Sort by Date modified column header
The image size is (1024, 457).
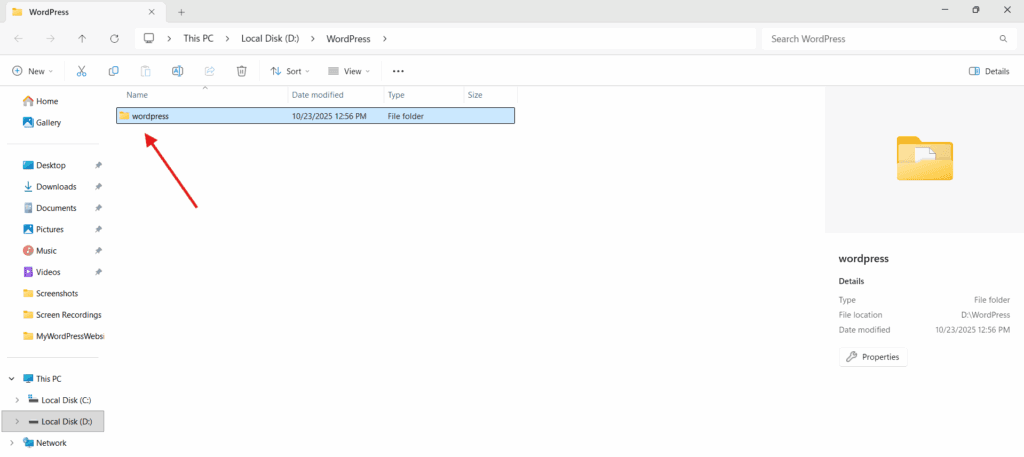[x=317, y=95]
